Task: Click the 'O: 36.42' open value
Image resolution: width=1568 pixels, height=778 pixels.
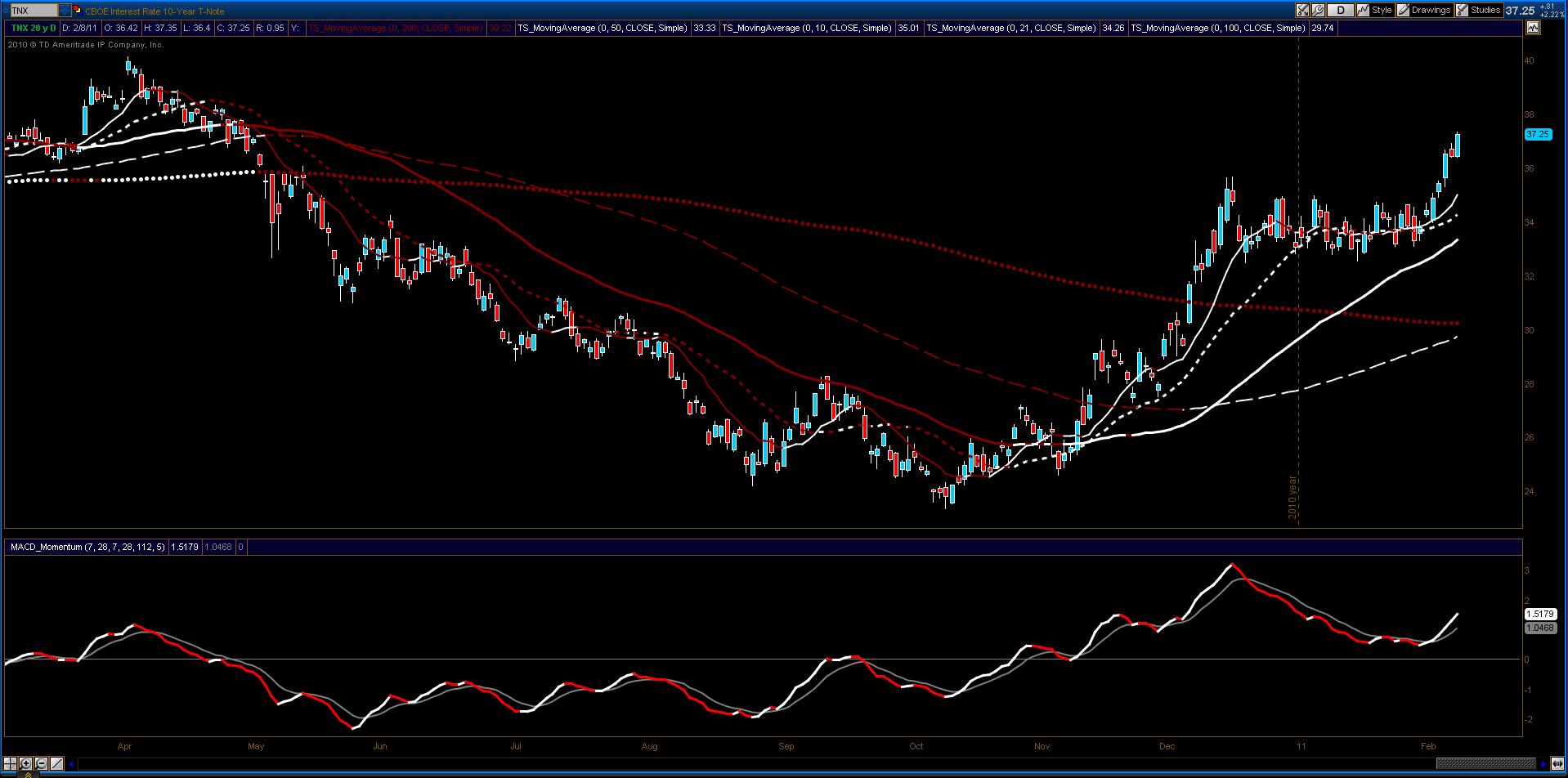Action: click(x=120, y=28)
